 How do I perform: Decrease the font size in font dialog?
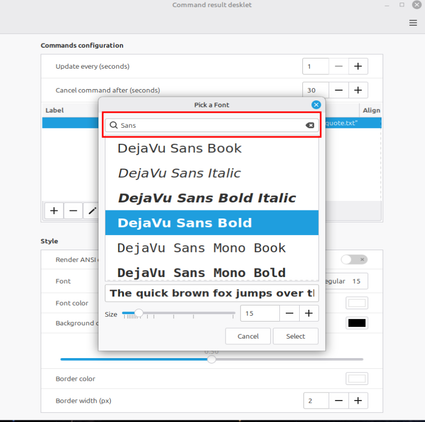tap(289, 313)
